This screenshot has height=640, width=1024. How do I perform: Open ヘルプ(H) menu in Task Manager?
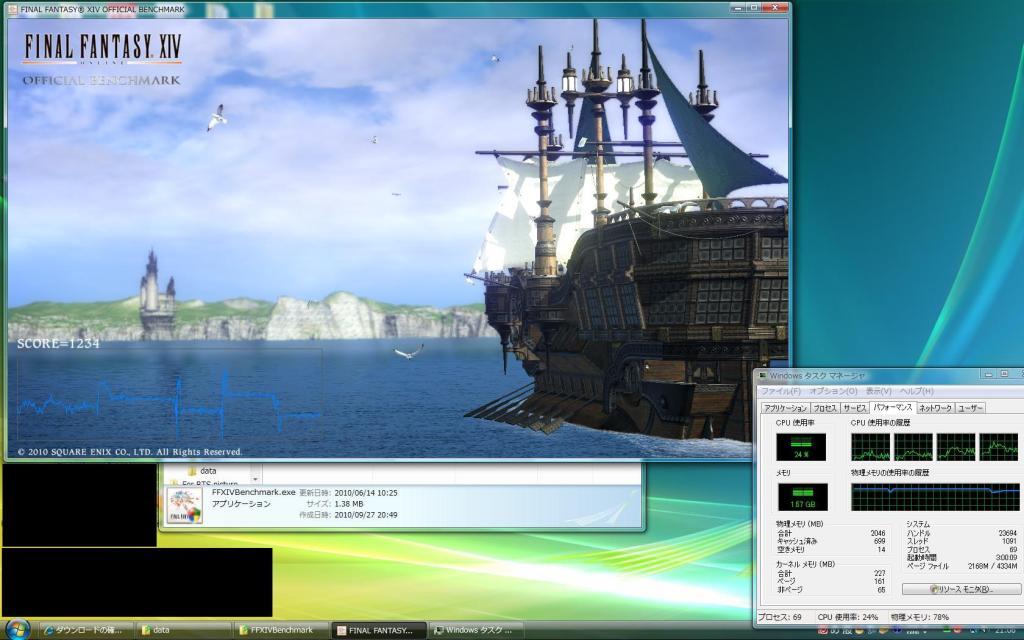click(916, 391)
